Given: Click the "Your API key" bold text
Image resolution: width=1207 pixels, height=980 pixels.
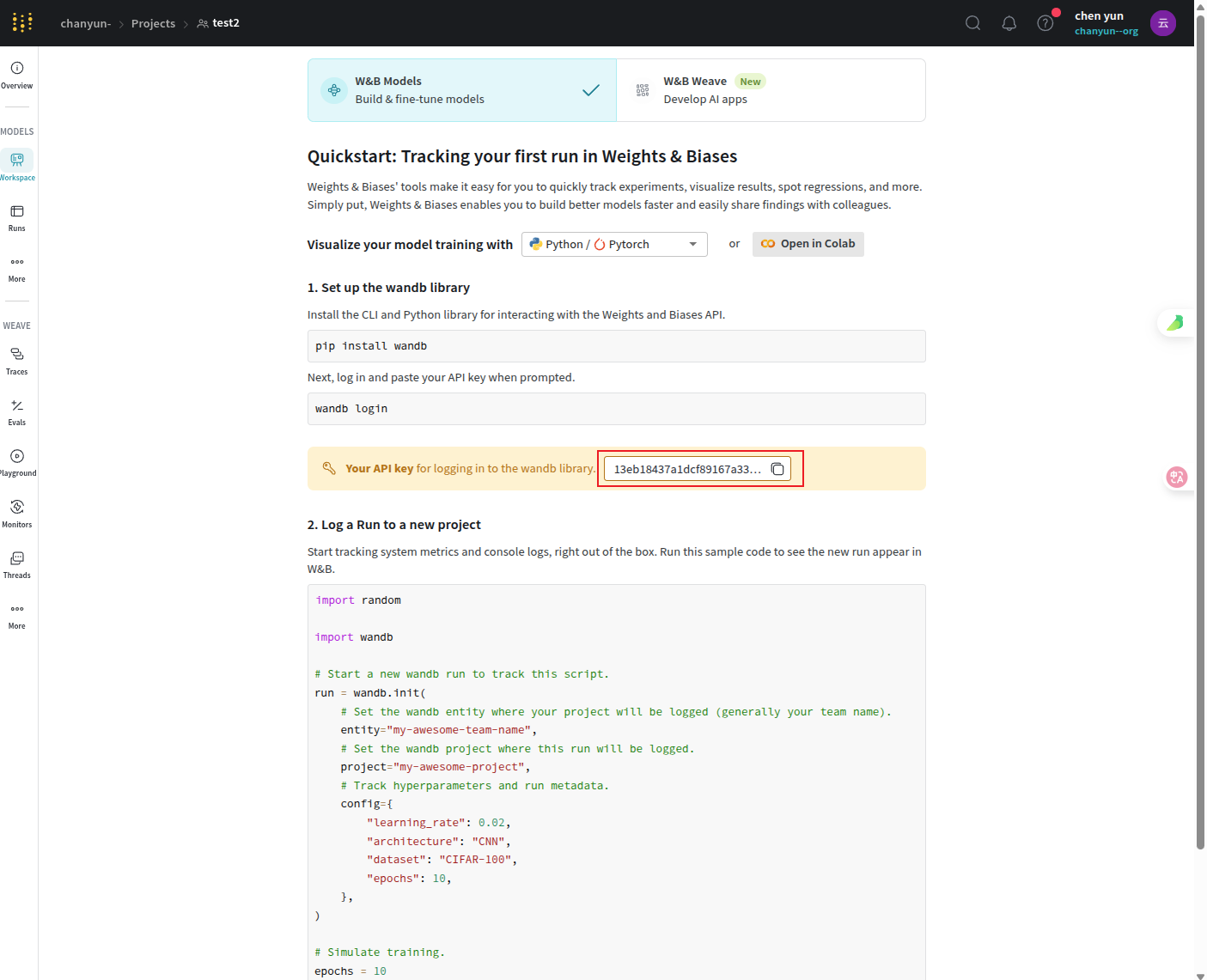Looking at the screenshot, I should (x=380, y=469).
